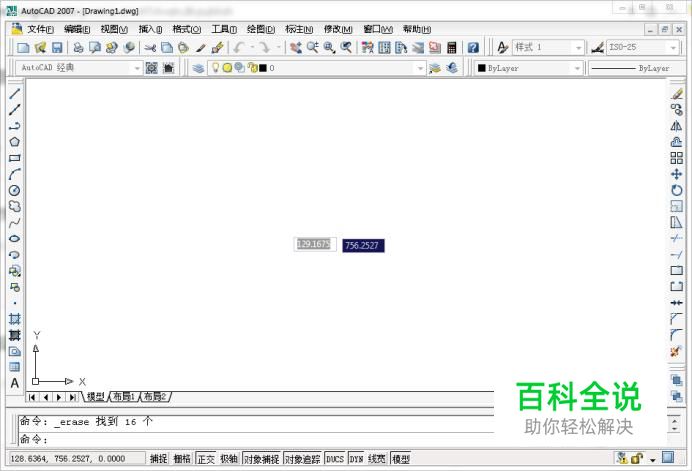
Task: Toggle 线宽 lineweight display
Action: click(377, 459)
